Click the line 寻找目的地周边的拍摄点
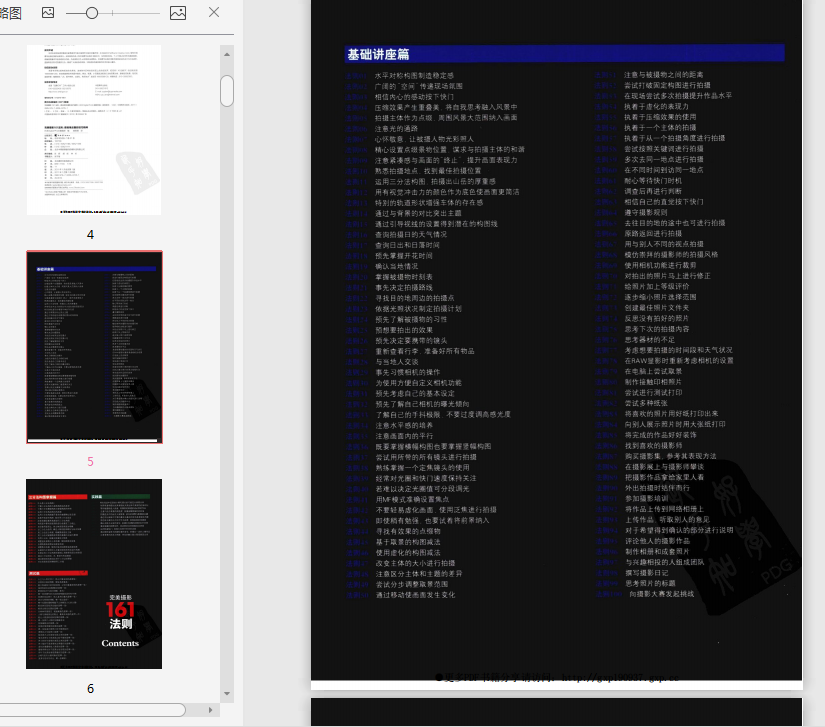 [x=415, y=298]
